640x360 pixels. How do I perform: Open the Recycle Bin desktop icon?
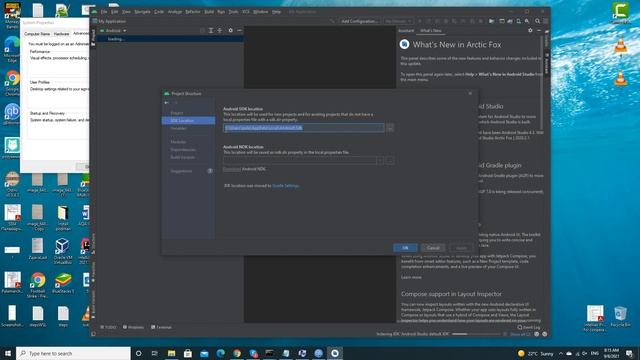tap(620, 317)
